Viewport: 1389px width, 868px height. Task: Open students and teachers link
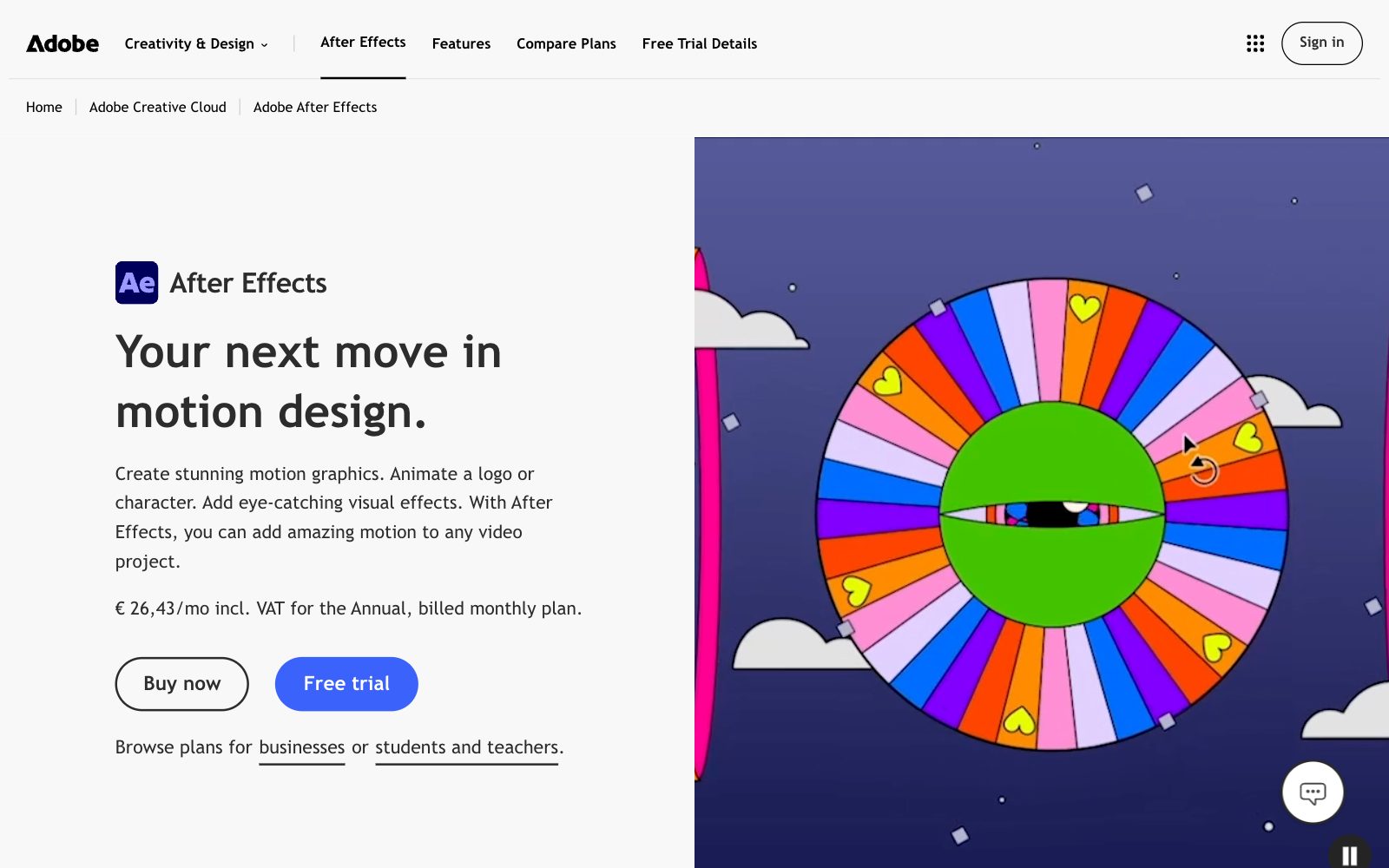467,747
